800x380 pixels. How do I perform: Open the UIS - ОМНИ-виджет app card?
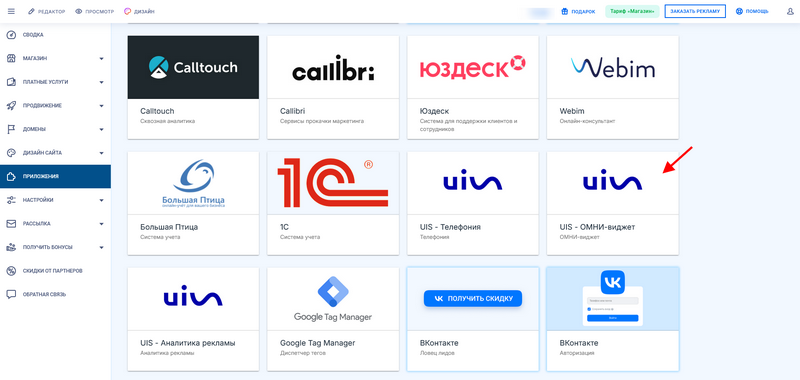pos(612,204)
